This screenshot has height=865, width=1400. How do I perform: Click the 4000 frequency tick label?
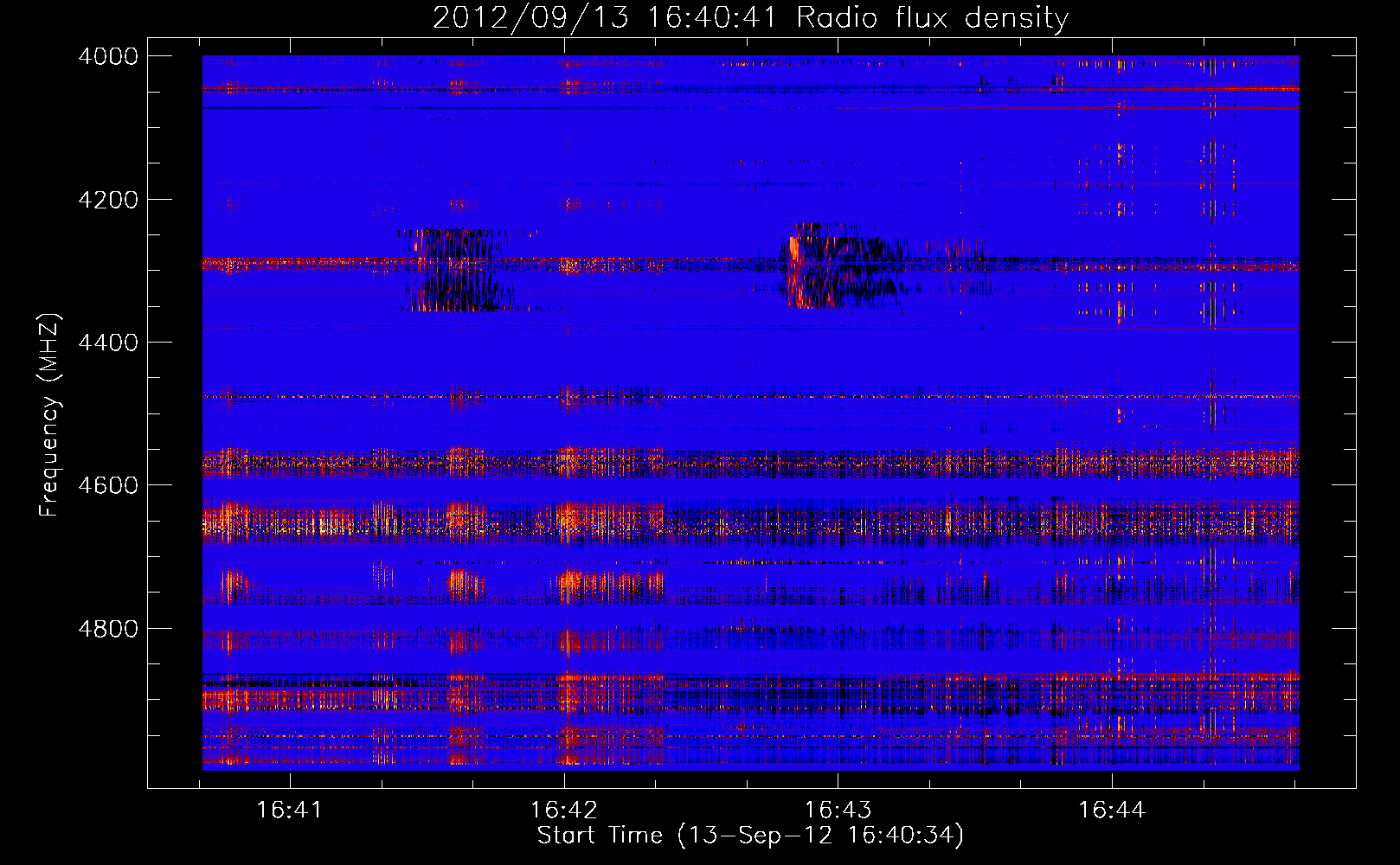click(x=108, y=56)
